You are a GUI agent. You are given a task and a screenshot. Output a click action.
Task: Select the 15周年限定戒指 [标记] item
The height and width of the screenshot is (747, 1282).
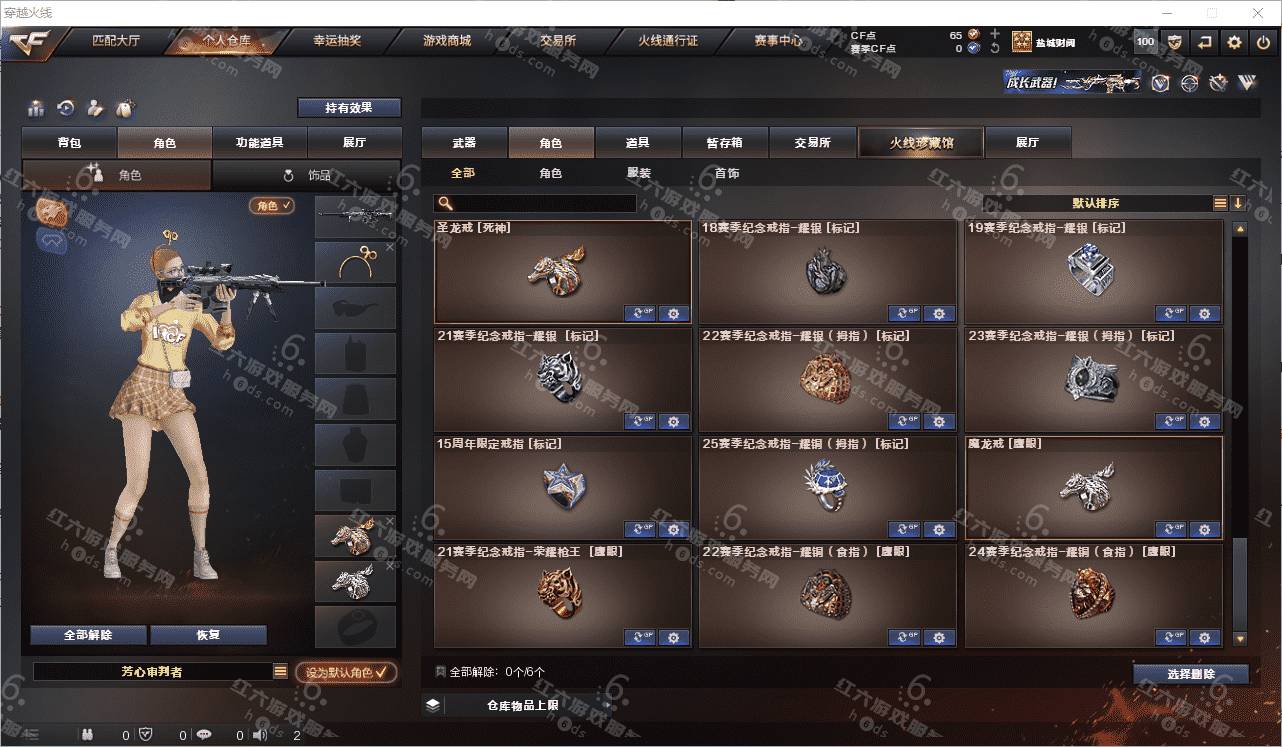coord(563,488)
